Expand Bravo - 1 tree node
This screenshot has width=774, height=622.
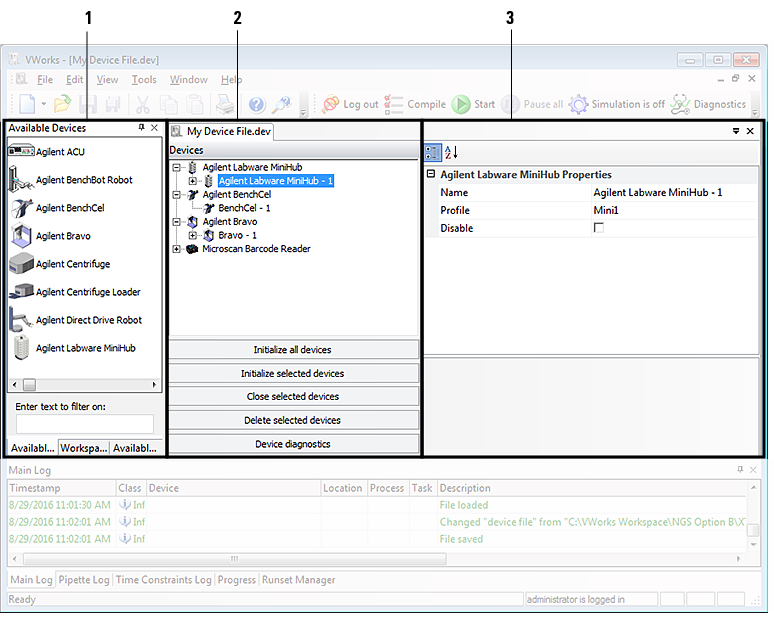point(193,235)
